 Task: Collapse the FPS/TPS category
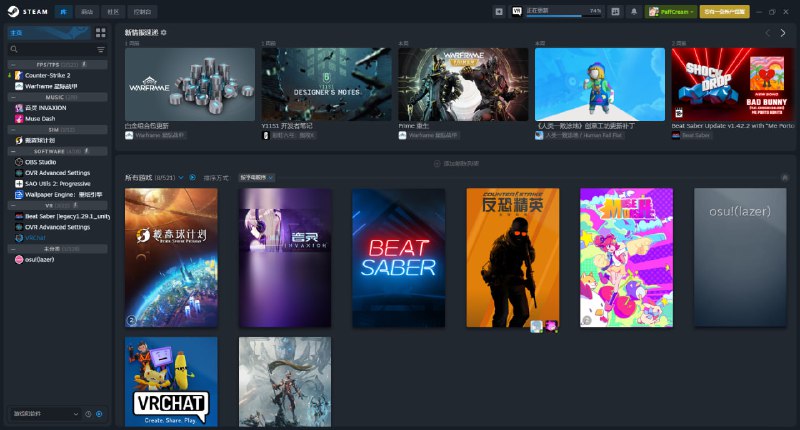10,64
